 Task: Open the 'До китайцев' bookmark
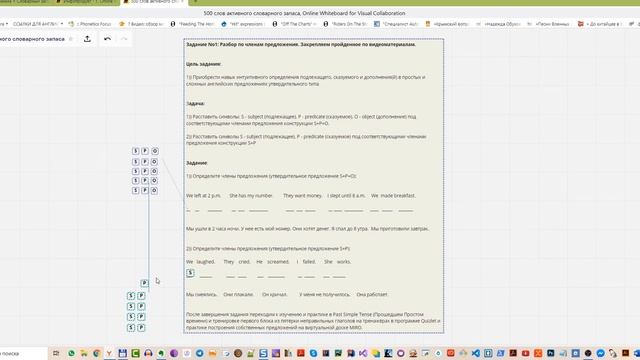[600, 24]
